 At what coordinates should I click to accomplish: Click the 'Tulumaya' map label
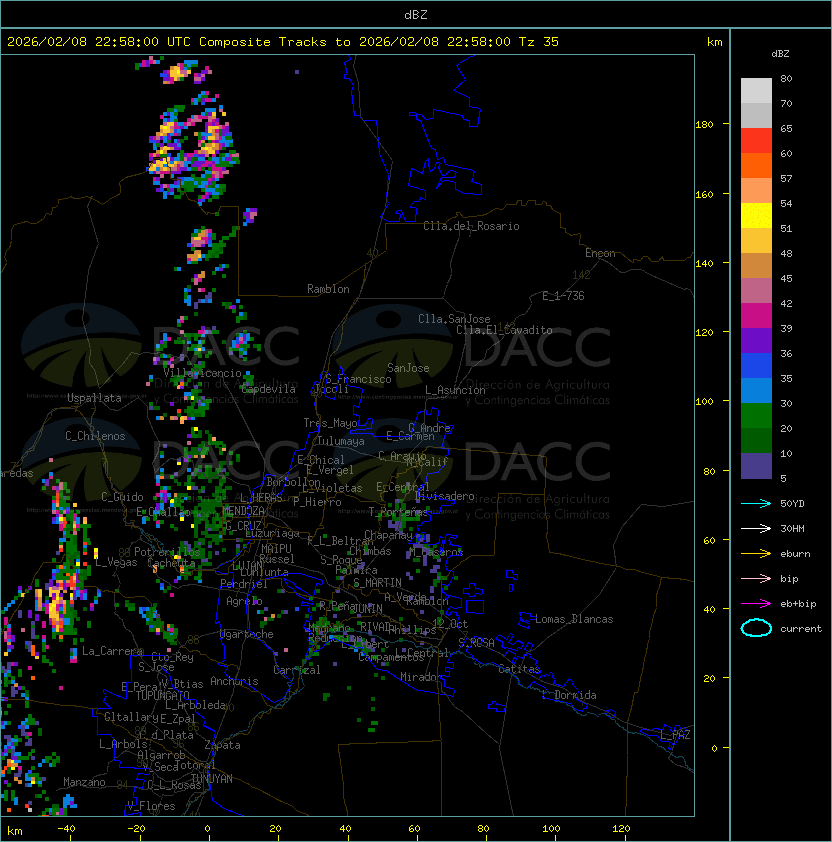pyautogui.click(x=341, y=441)
